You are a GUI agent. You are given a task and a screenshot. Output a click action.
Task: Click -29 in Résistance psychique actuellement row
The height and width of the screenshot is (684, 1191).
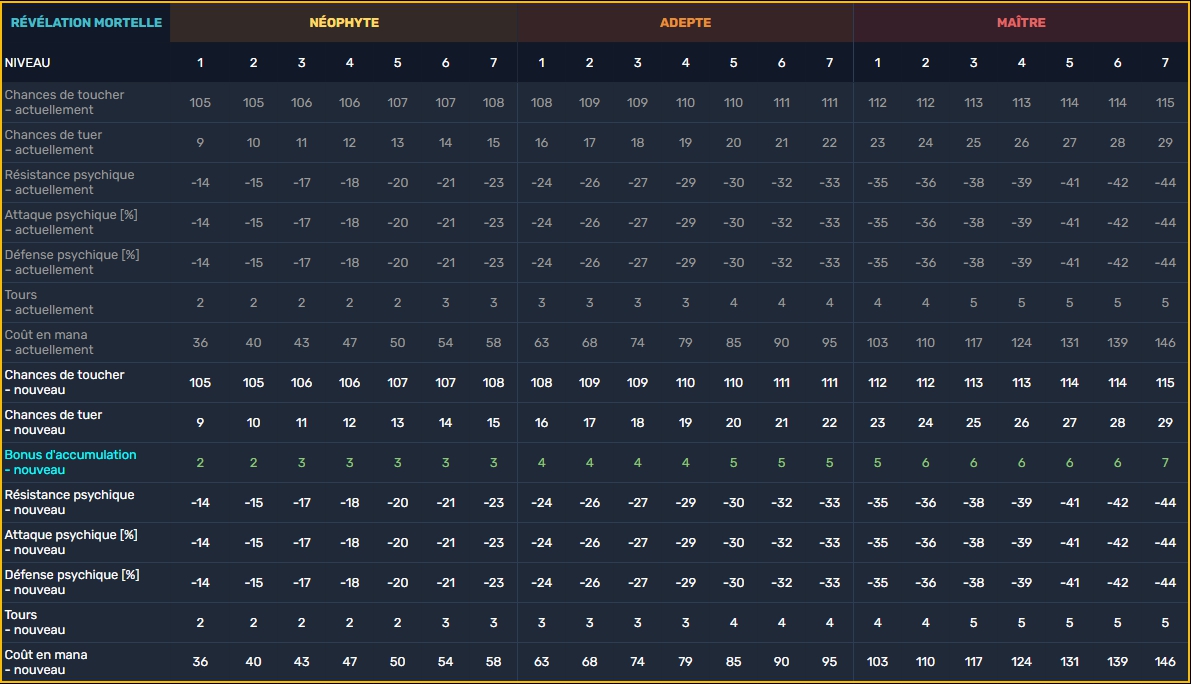[x=685, y=183]
